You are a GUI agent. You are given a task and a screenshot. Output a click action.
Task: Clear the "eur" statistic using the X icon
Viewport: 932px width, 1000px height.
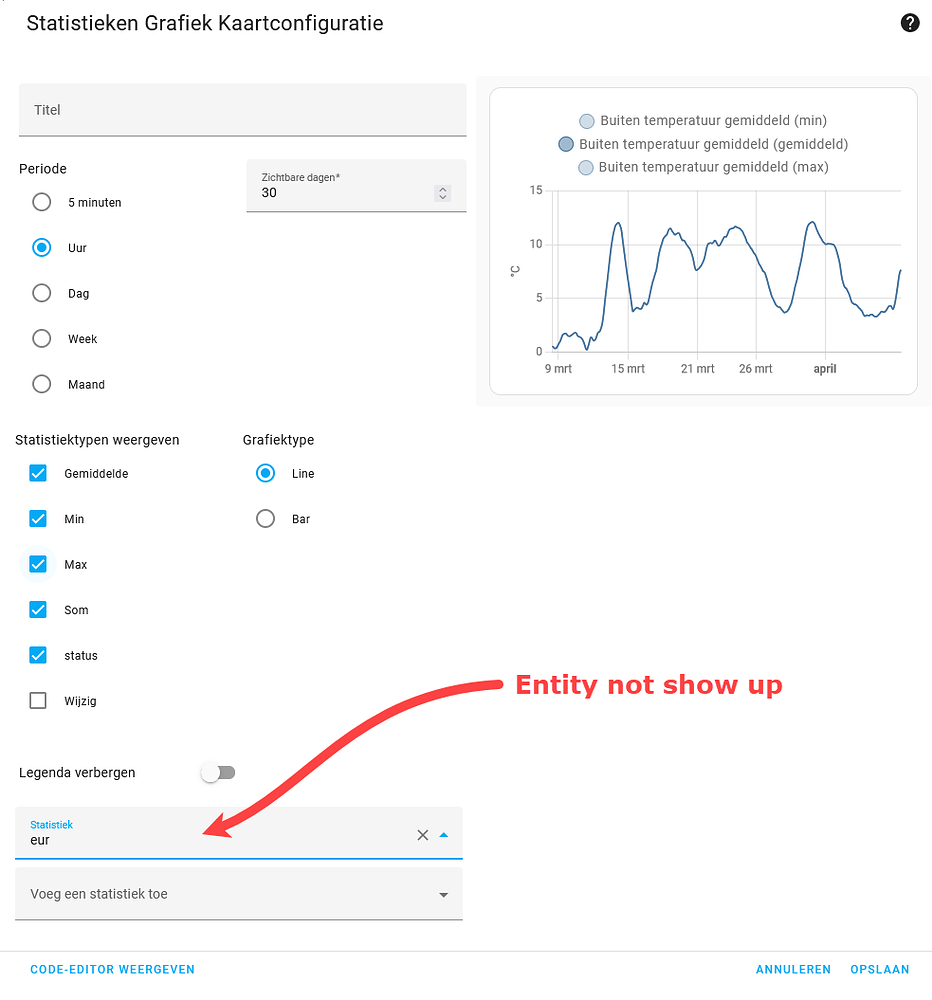(422, 835)
